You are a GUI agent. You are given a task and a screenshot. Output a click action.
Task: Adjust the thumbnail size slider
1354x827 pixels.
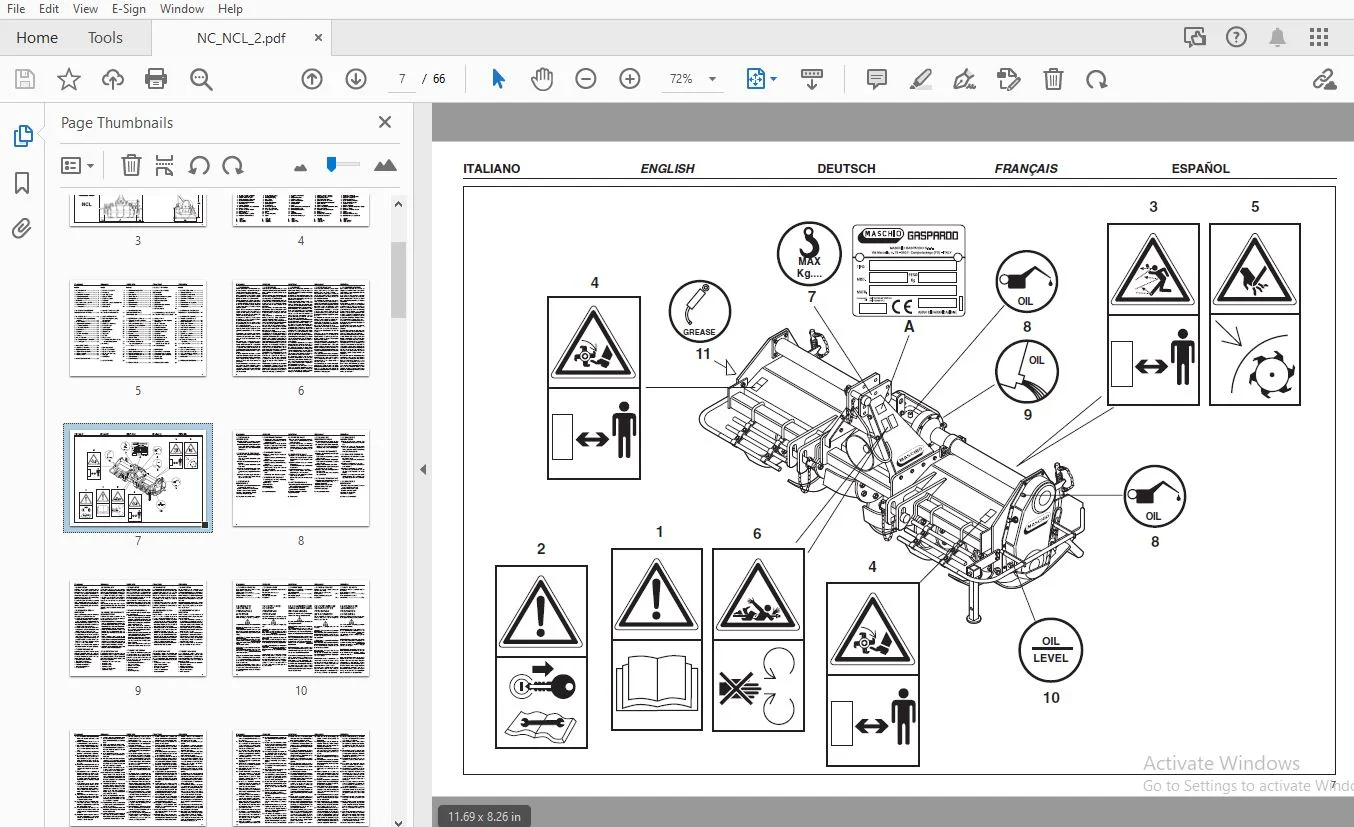coord(343,164)
